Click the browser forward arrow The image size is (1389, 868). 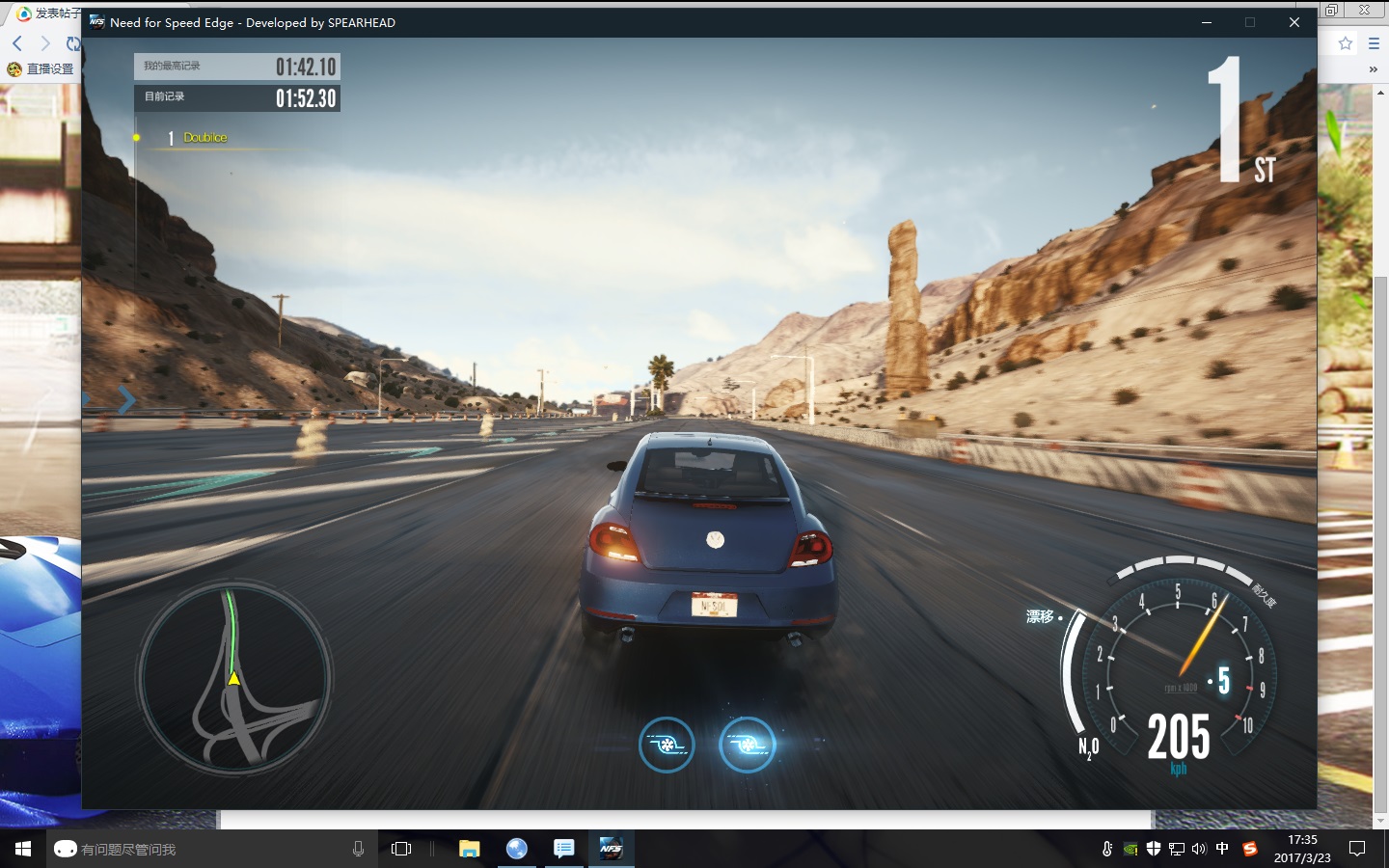[44, 43]
